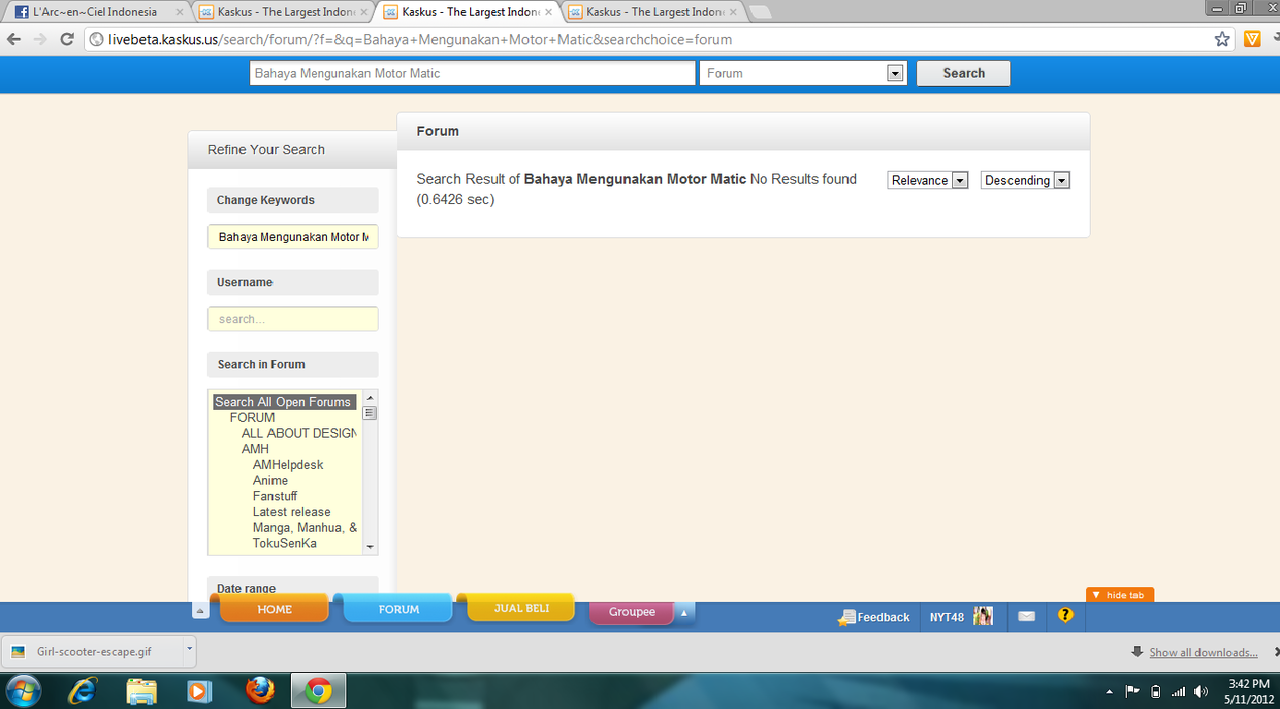
Task: Click the forum list scrollbar up arrow
Action: (370, 397)
